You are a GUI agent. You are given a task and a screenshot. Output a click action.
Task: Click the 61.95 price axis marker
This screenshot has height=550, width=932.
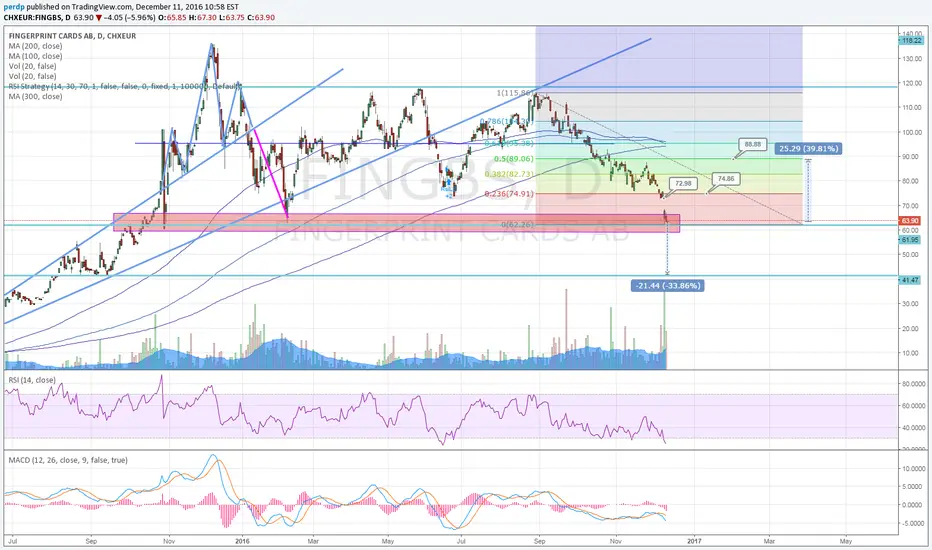pyautogui.click(x=911, y=240)
